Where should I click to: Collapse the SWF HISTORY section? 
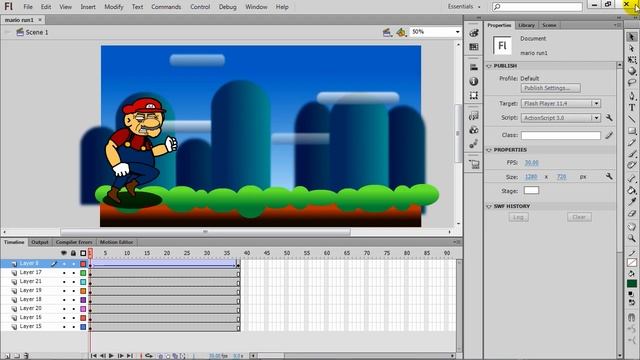click(489, 206)
